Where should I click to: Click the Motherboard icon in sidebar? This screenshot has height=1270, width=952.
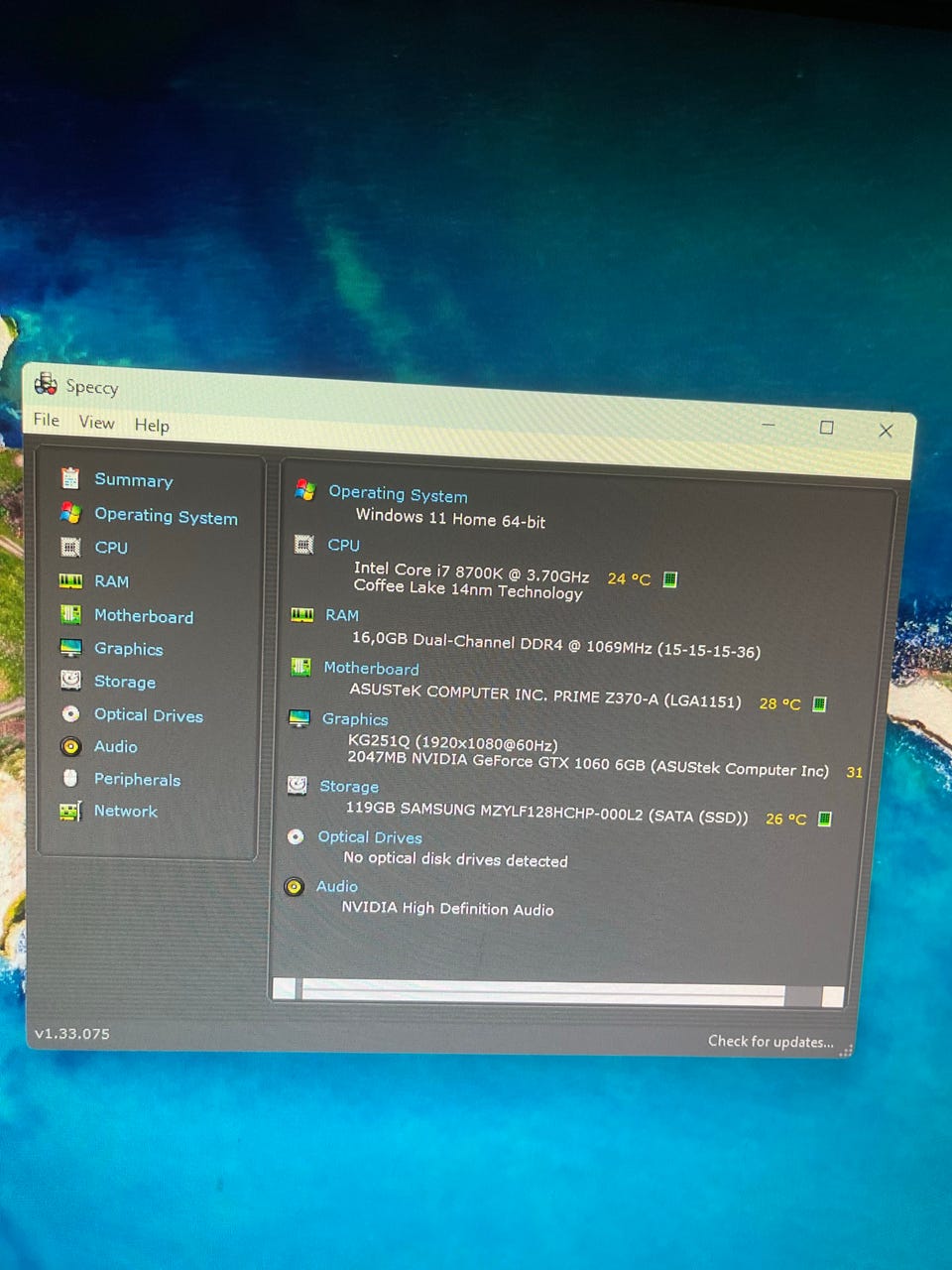(70, 614)
